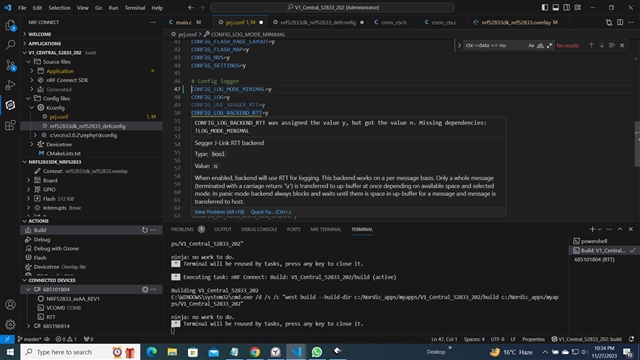This screenshot has width=640, height=360.
Task: Open the Accounts menu icon
Action: [10, 305]
